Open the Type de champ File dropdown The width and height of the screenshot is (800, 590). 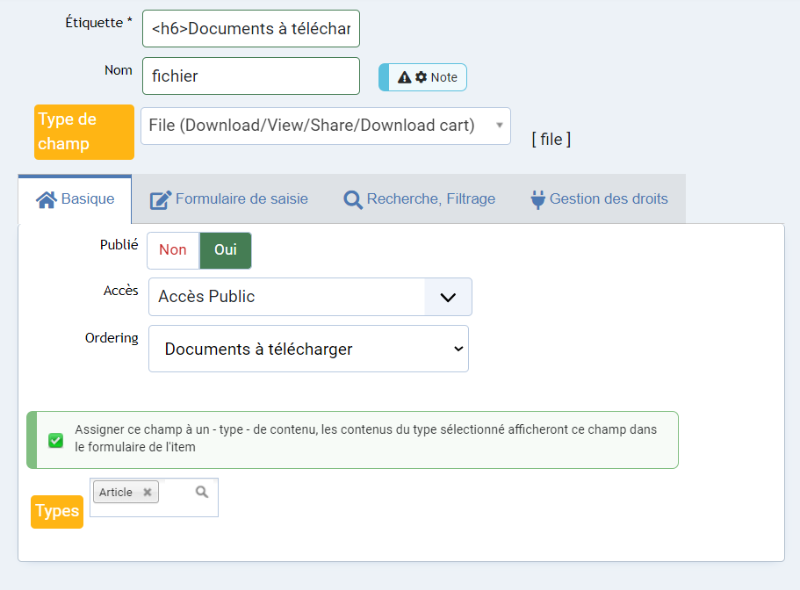[x=326, y=126]
